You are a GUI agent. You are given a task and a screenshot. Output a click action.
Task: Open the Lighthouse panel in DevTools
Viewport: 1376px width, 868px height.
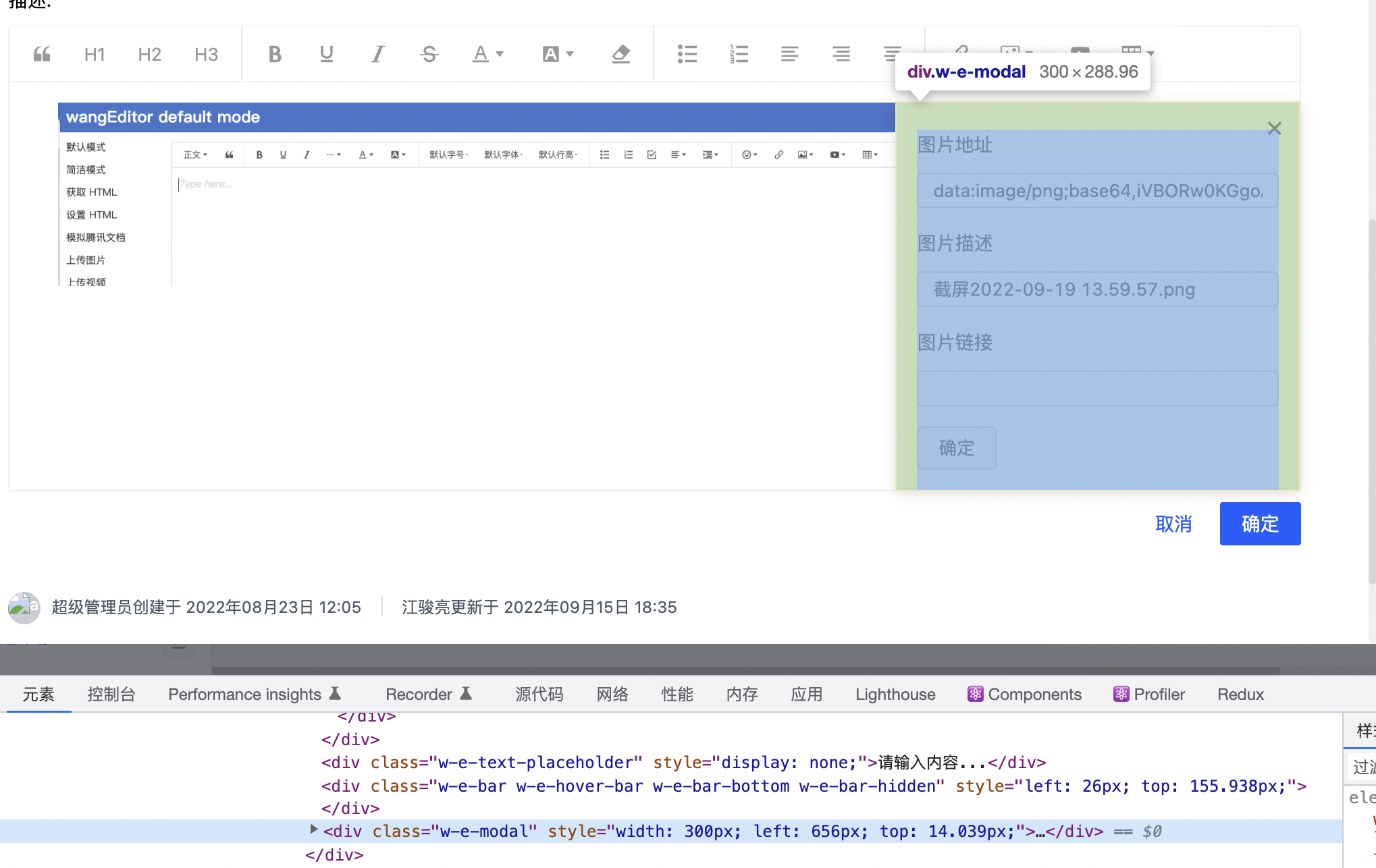point(895,694)
